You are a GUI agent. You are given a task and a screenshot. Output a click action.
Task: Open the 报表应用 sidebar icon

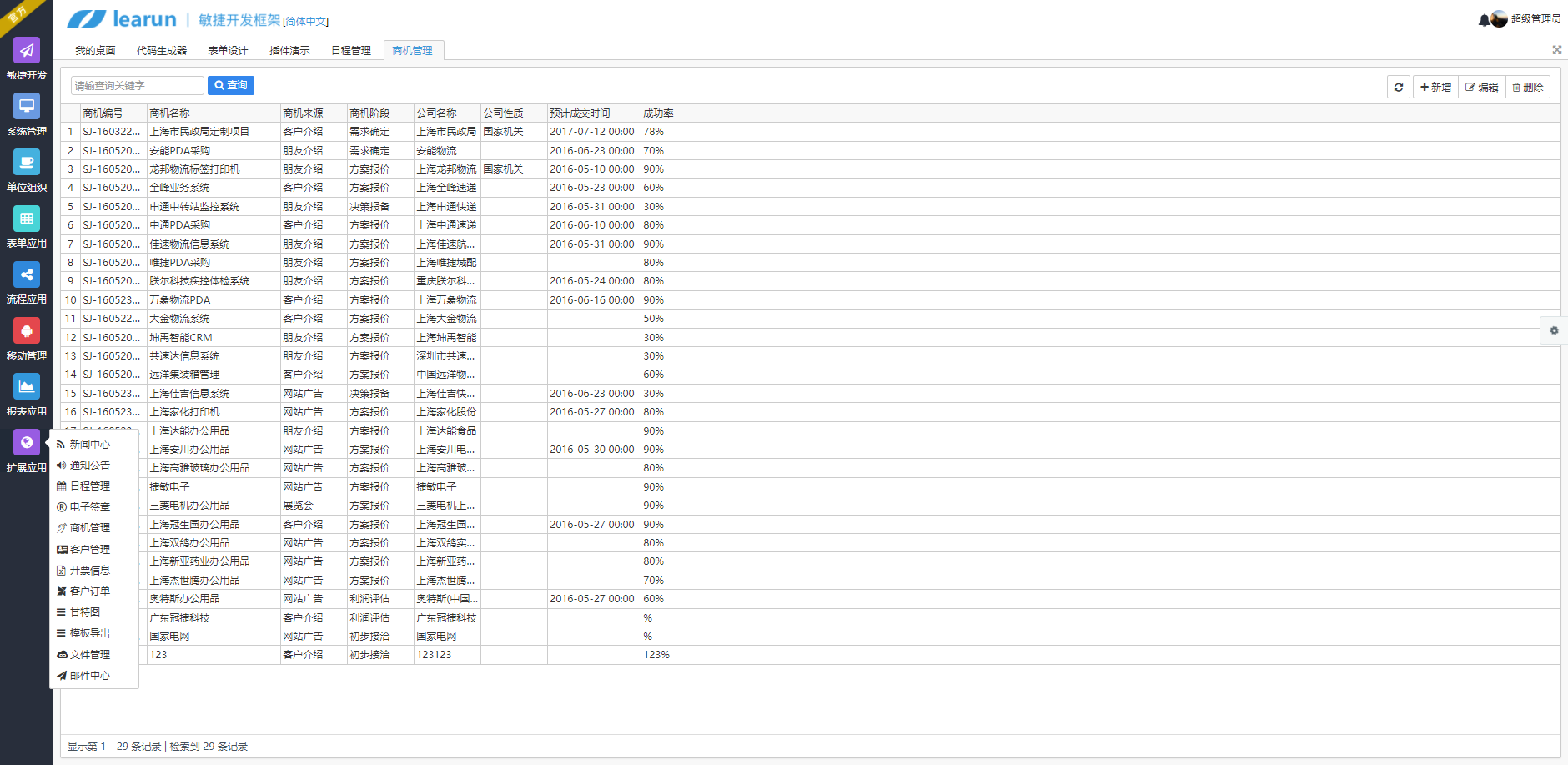[x=27, y=387]
